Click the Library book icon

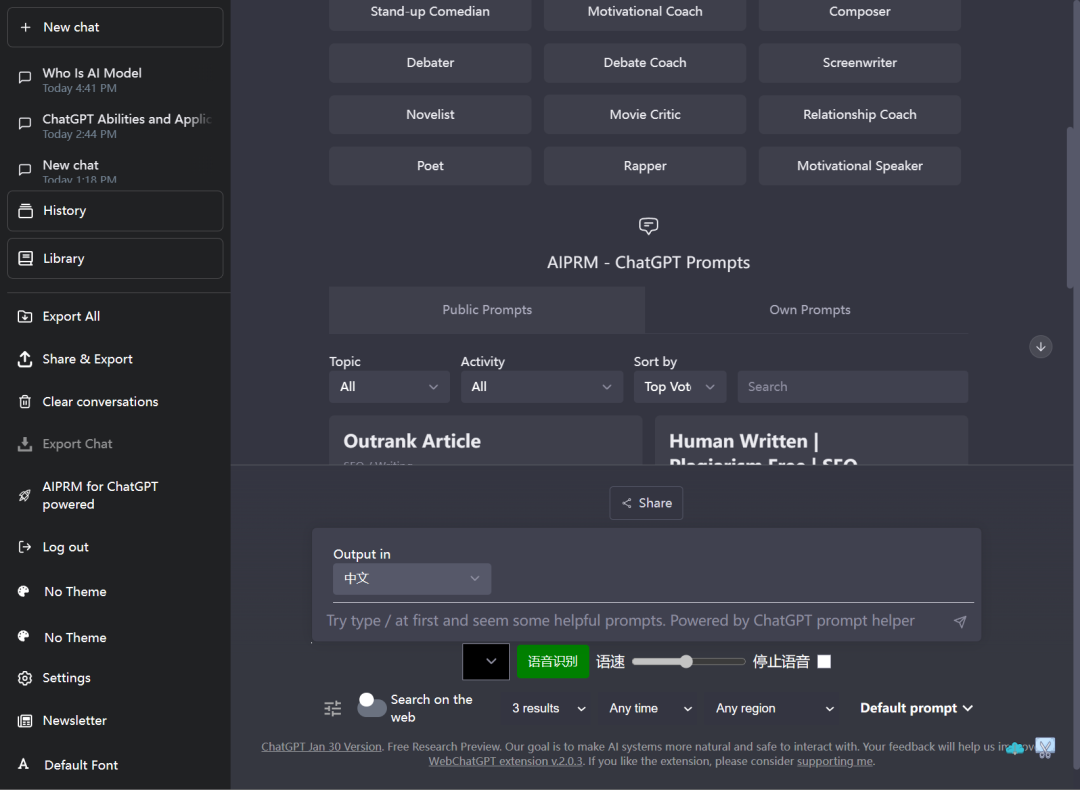click(25, 258)
